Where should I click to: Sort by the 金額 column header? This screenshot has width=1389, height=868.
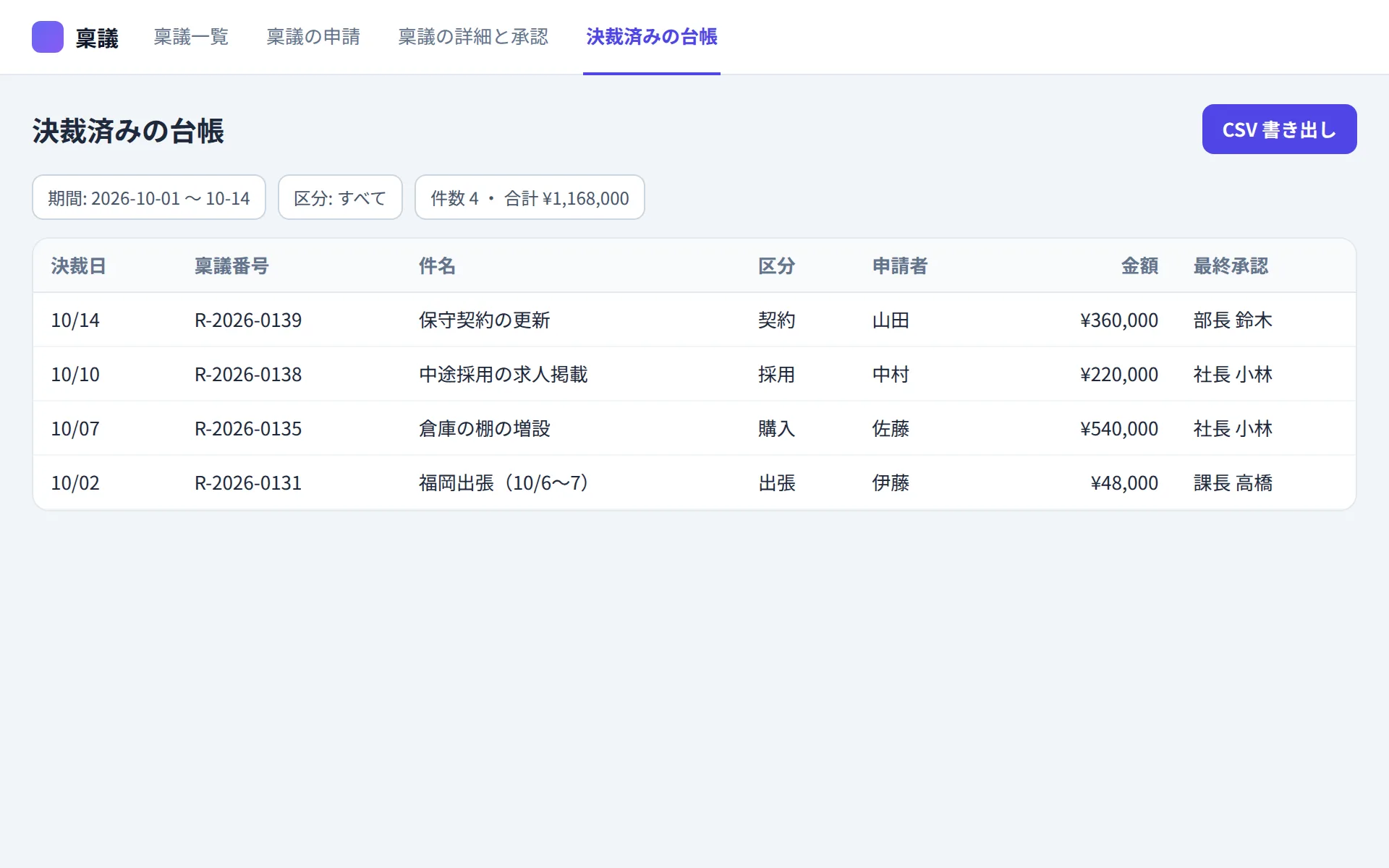coord(1139,266)
